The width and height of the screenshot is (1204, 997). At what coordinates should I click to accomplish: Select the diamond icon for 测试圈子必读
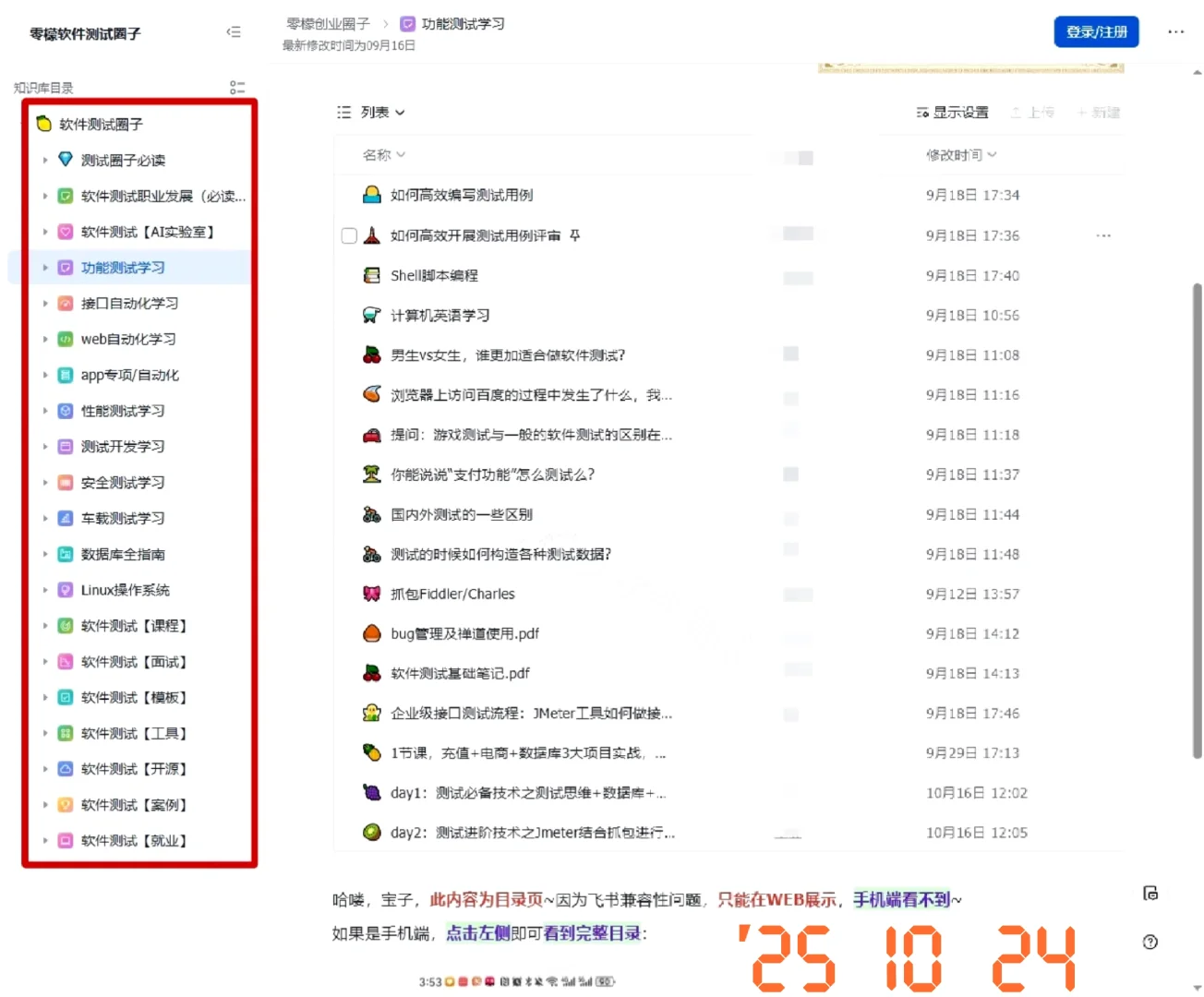(65, 159)
